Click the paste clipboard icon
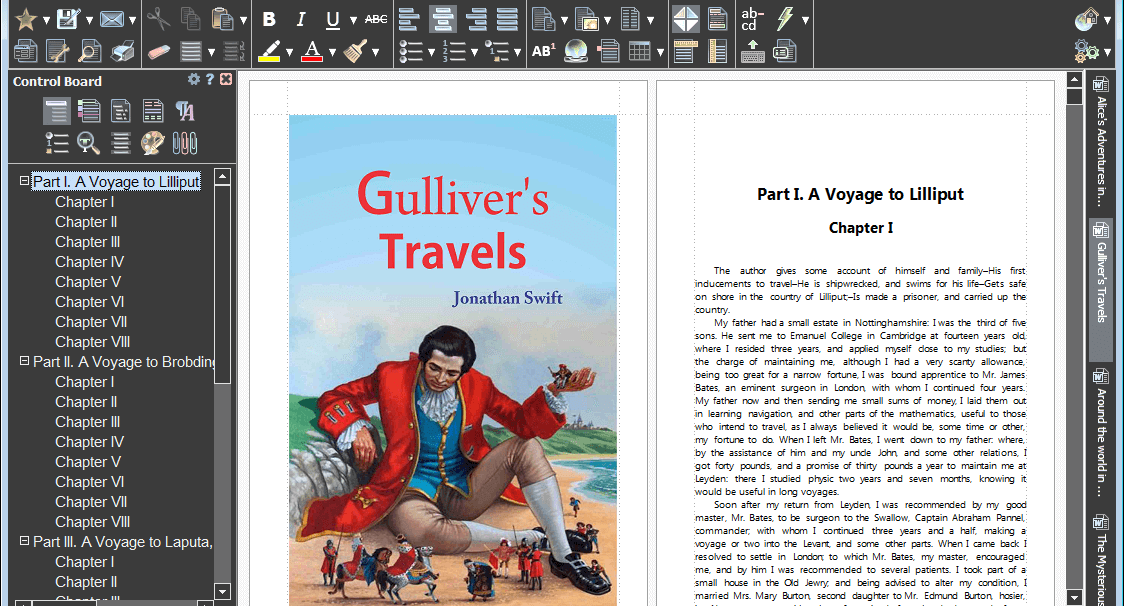This screenshot has width=1124, height=606. pyautogui.click(x=222, y=19)
